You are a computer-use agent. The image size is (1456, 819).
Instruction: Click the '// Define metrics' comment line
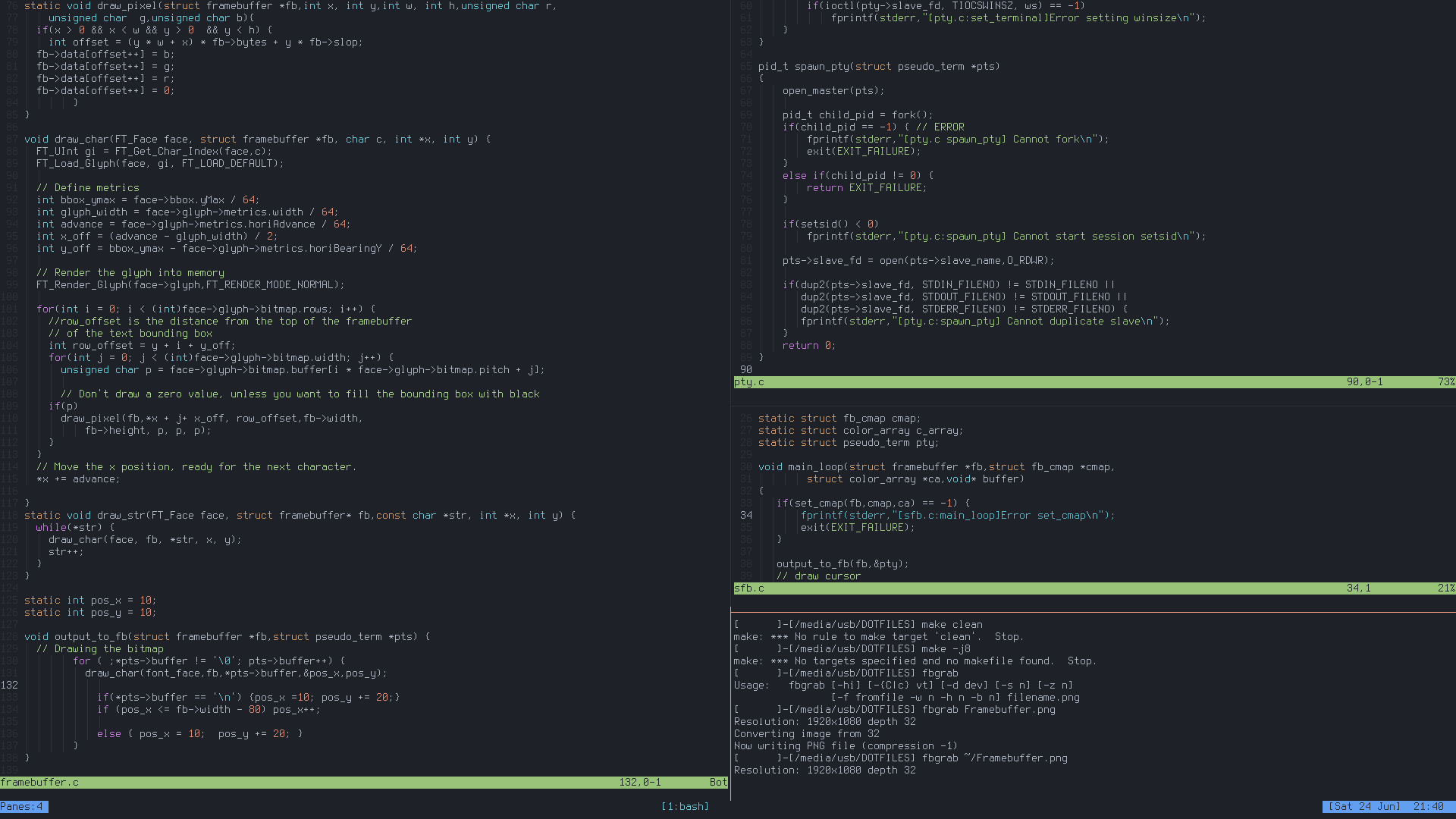(x=87, y=187)
